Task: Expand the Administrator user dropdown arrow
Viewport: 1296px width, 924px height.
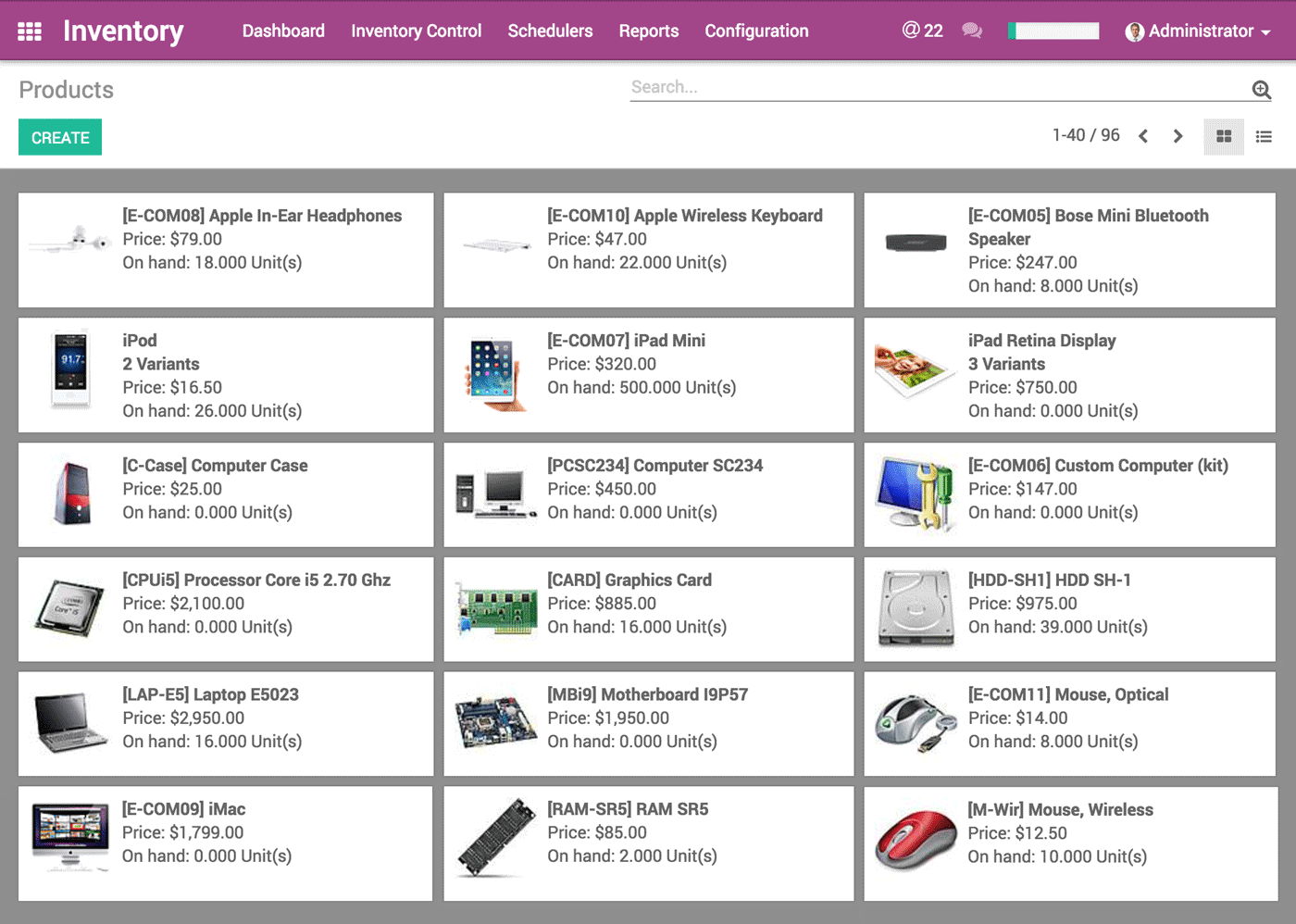Action: [1265, 32]
